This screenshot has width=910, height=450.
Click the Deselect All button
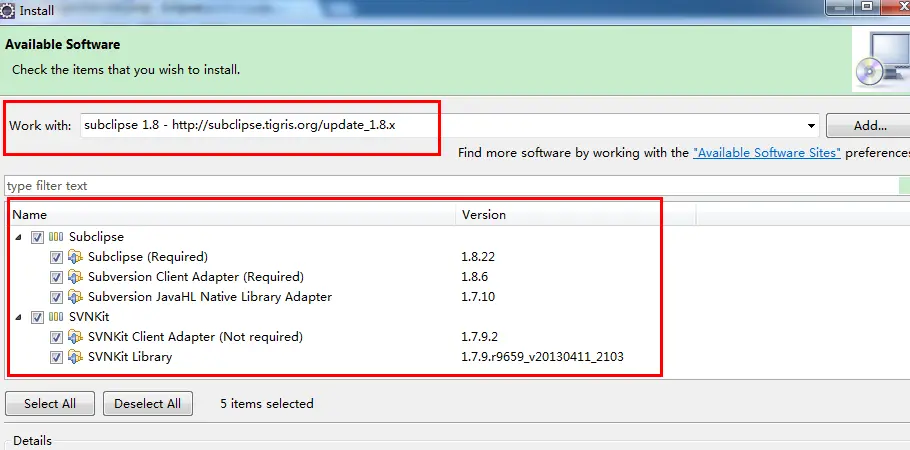pos(147,404)
